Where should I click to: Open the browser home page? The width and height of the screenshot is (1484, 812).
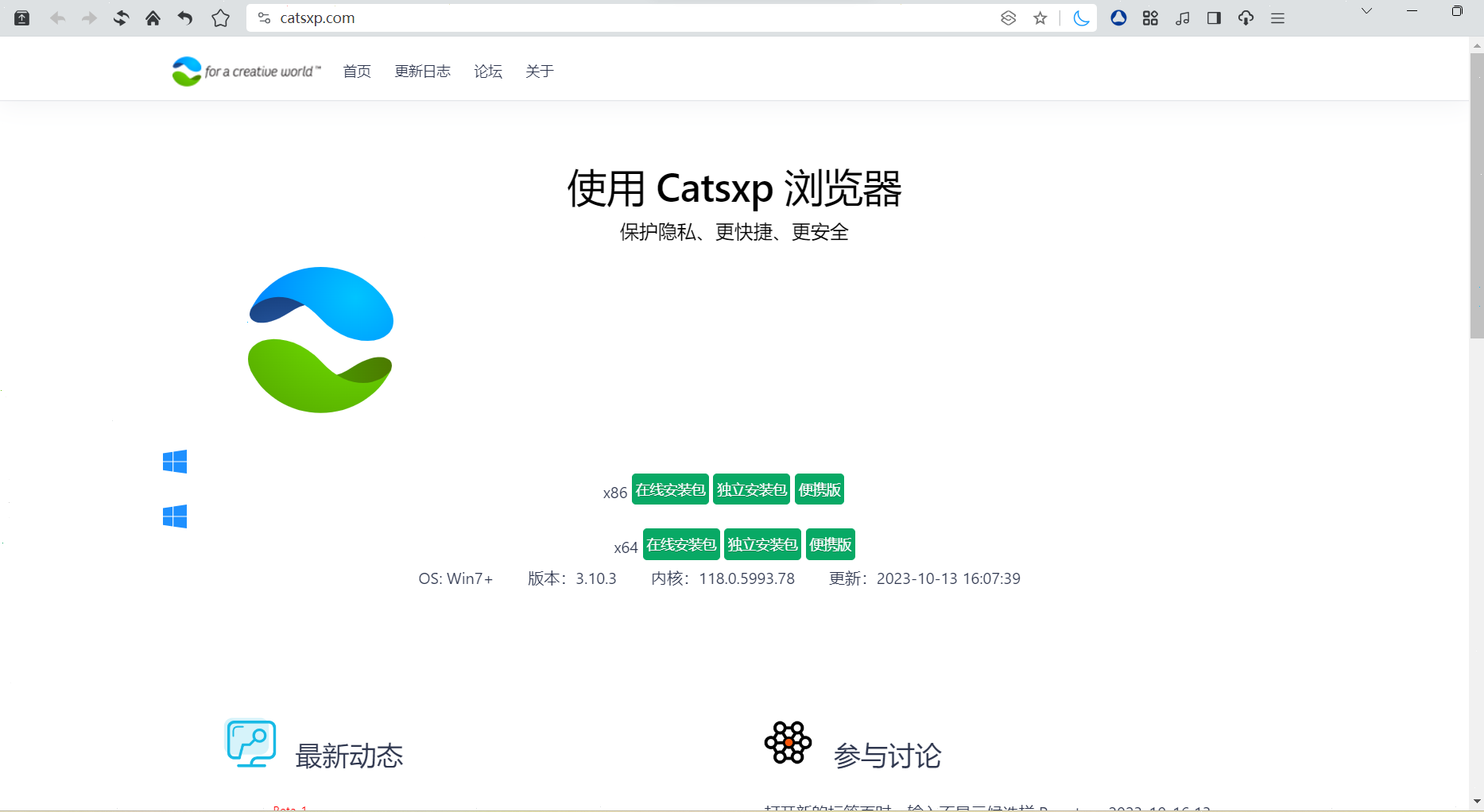(x=153, y=18)
